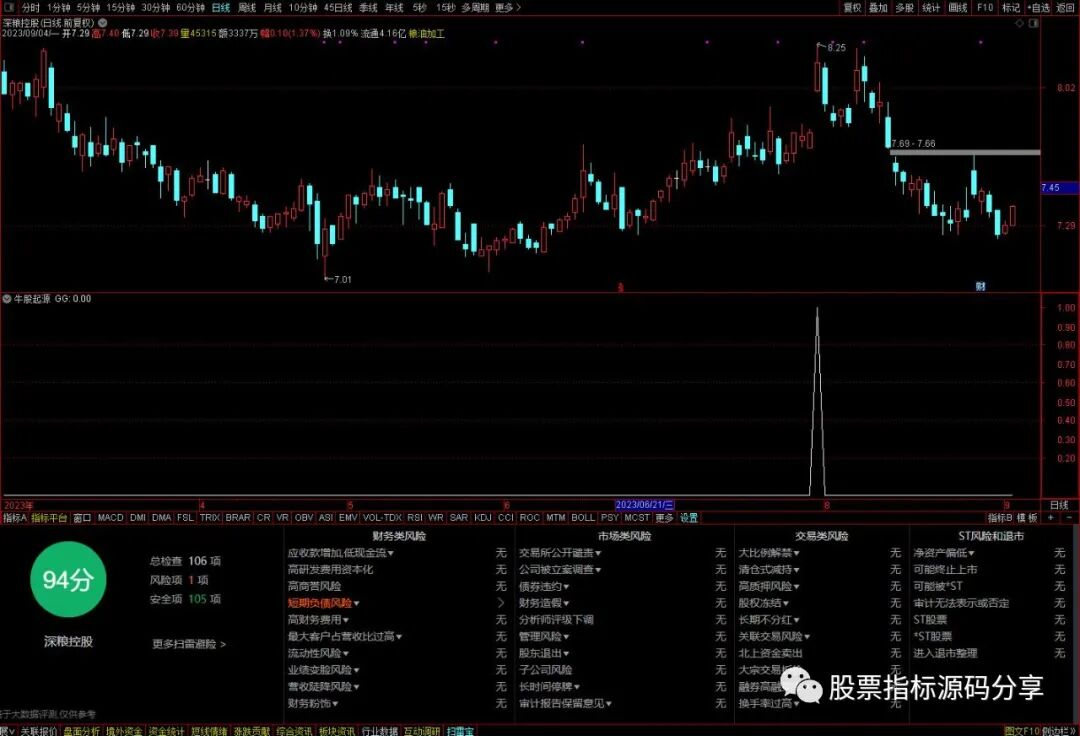This screenshot has width=1080, height=736.
Task: Click the indicator circle icon beside 牛股起源
Action: [x=7, y=299]
